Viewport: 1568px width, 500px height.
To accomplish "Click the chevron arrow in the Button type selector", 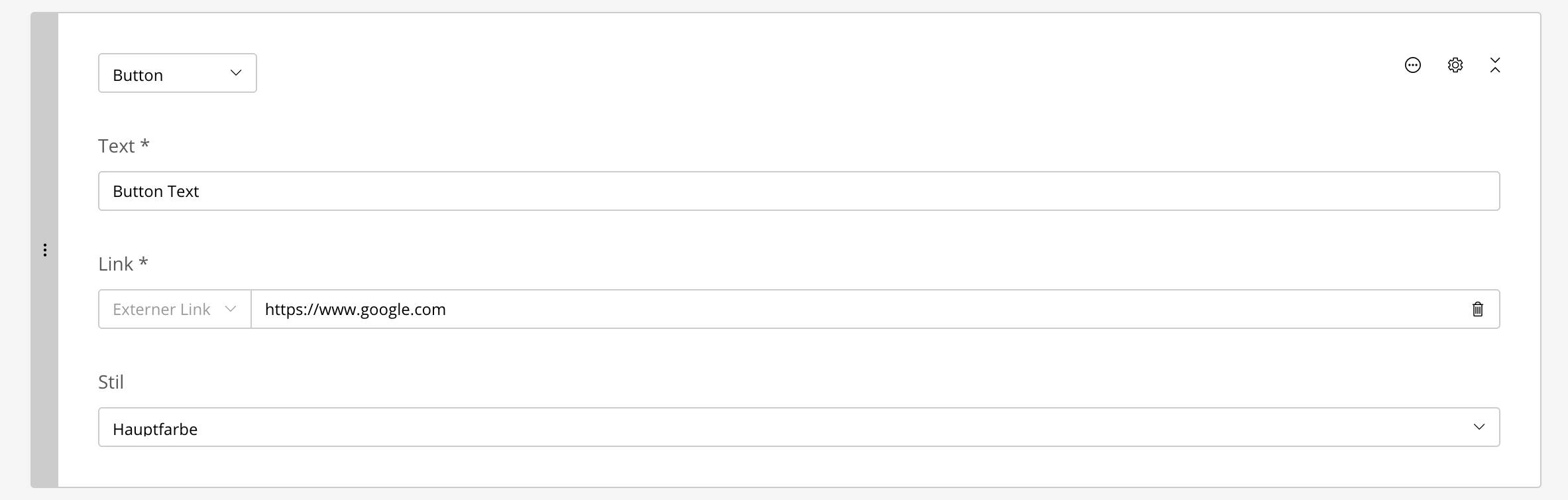I will click(x=235, y=73).
